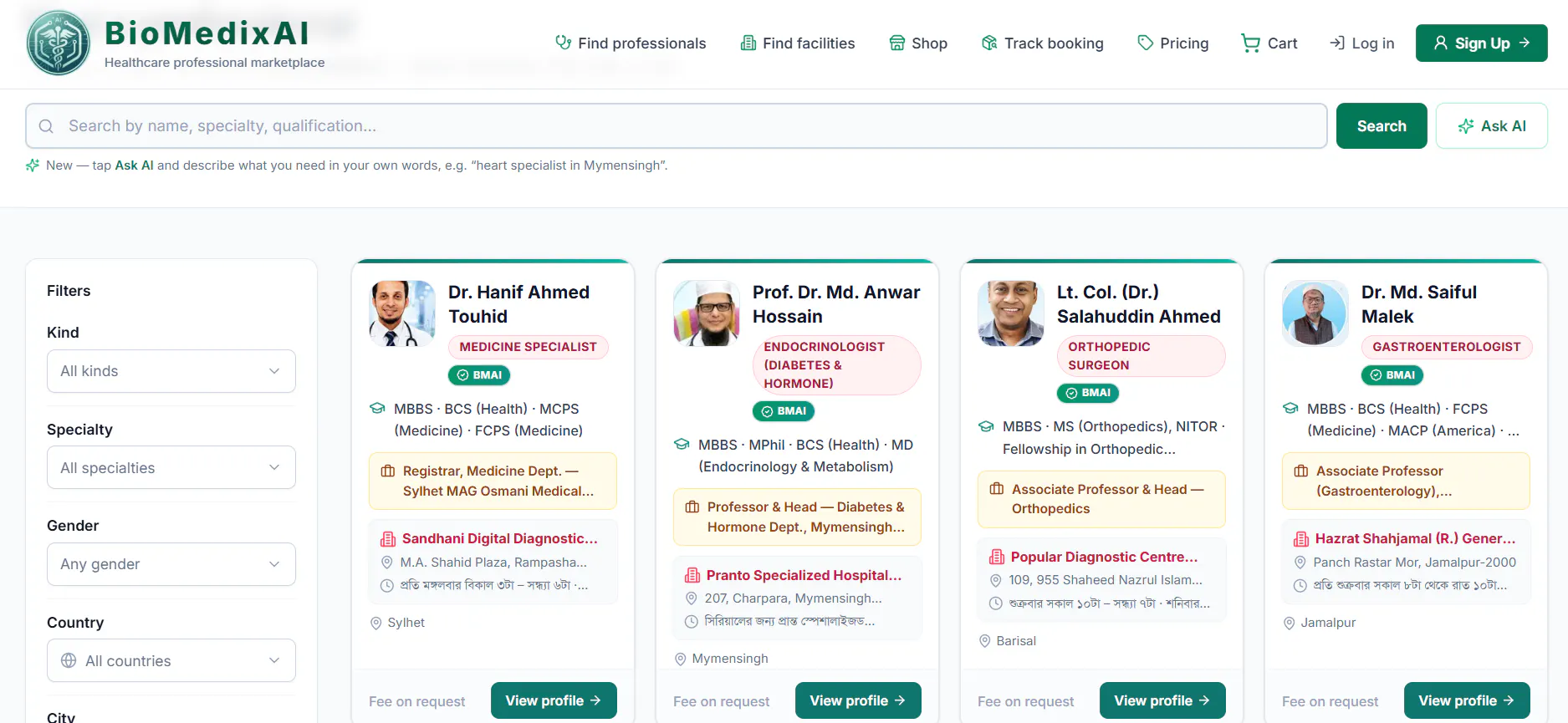The image size is (1568, 723).
Task: Click the Log in link
Action: coord(1362,43)
